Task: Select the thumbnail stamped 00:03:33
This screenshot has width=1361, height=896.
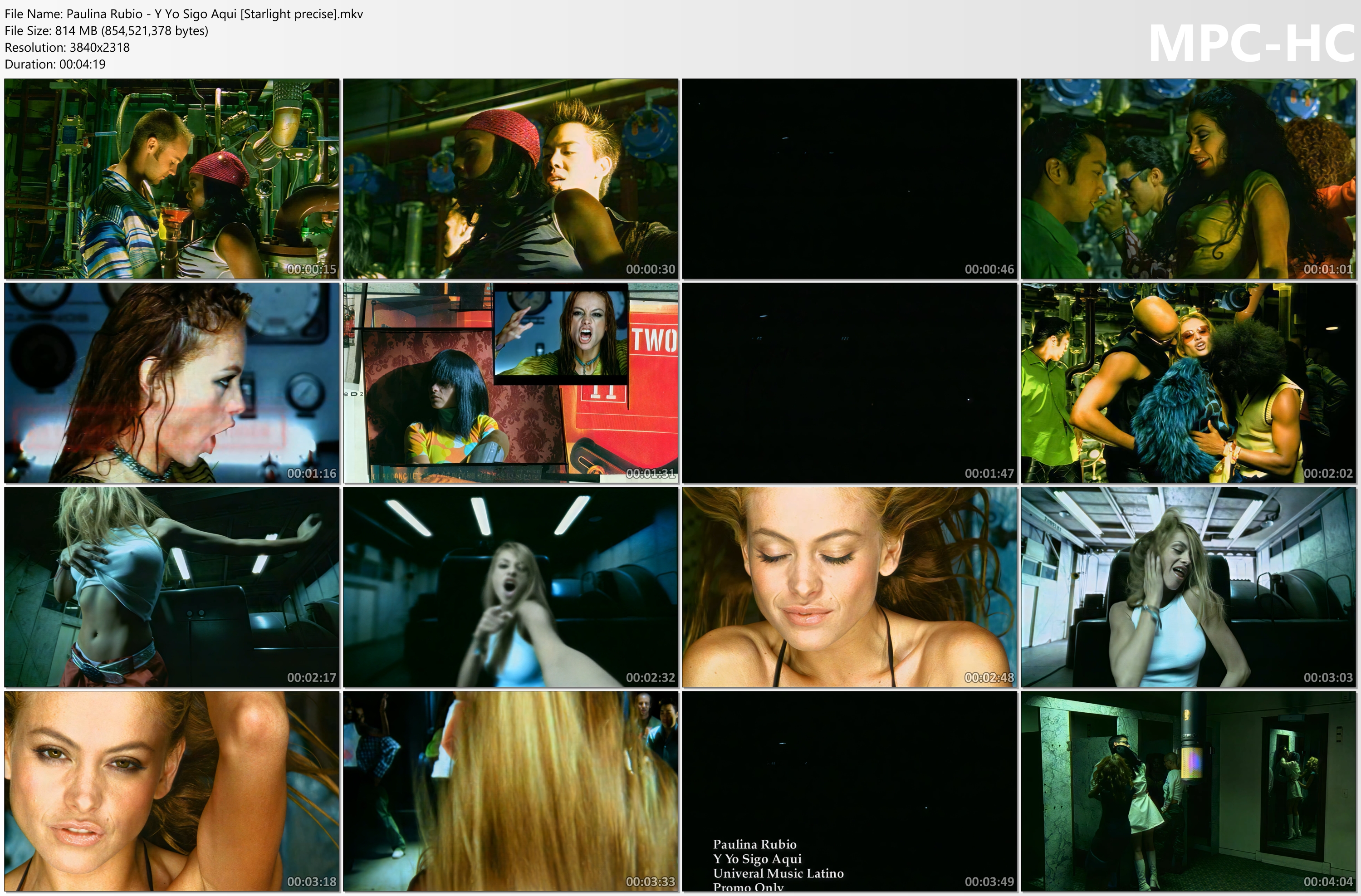Action: 511,791
